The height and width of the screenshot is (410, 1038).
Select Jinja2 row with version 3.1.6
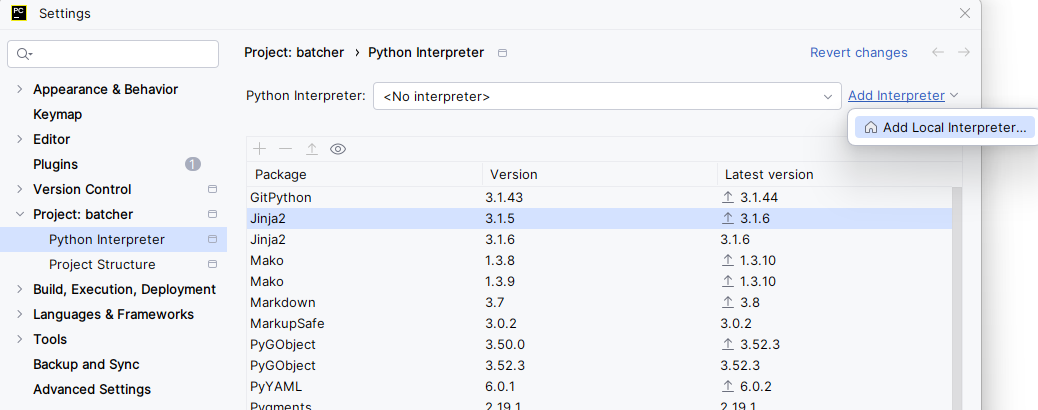[x=600, y=240]
